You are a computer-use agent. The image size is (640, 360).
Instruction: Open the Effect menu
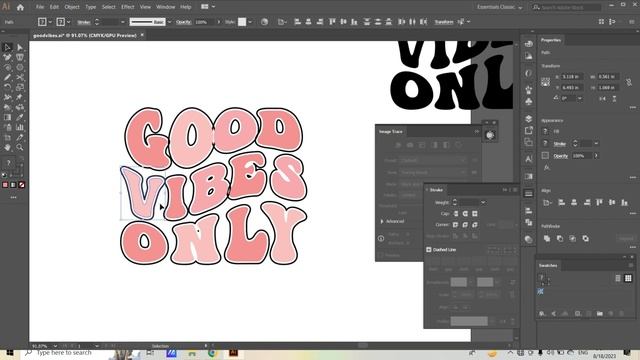[128, 7]
